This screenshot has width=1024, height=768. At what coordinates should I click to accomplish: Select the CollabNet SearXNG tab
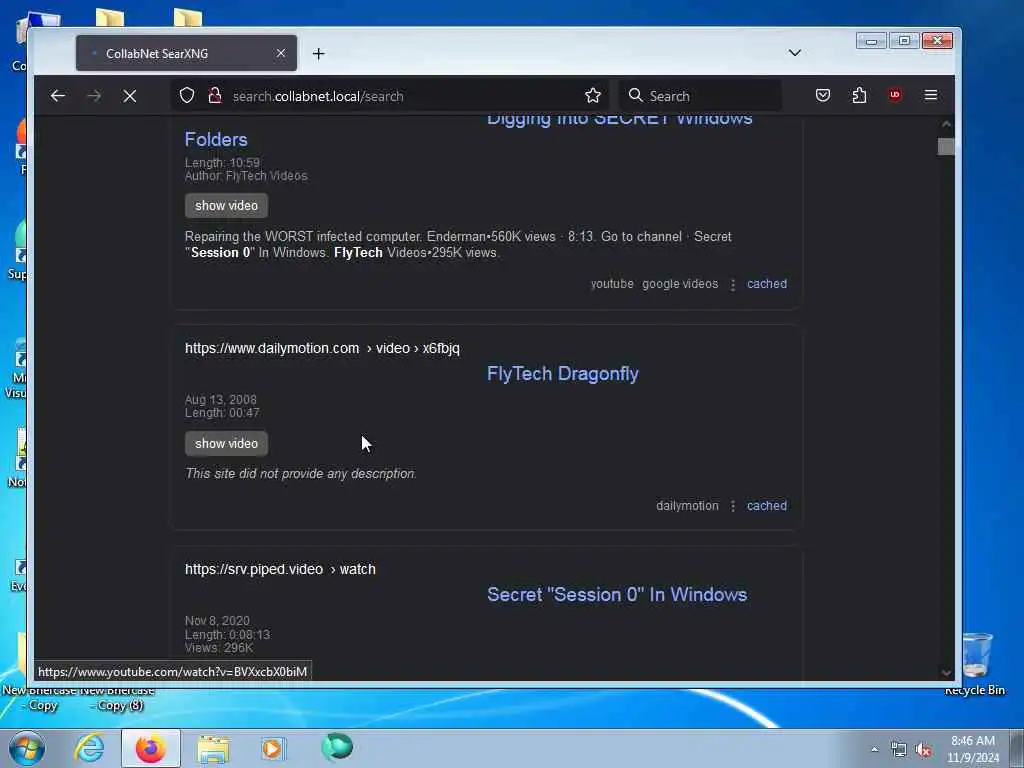tap(186, 53)
